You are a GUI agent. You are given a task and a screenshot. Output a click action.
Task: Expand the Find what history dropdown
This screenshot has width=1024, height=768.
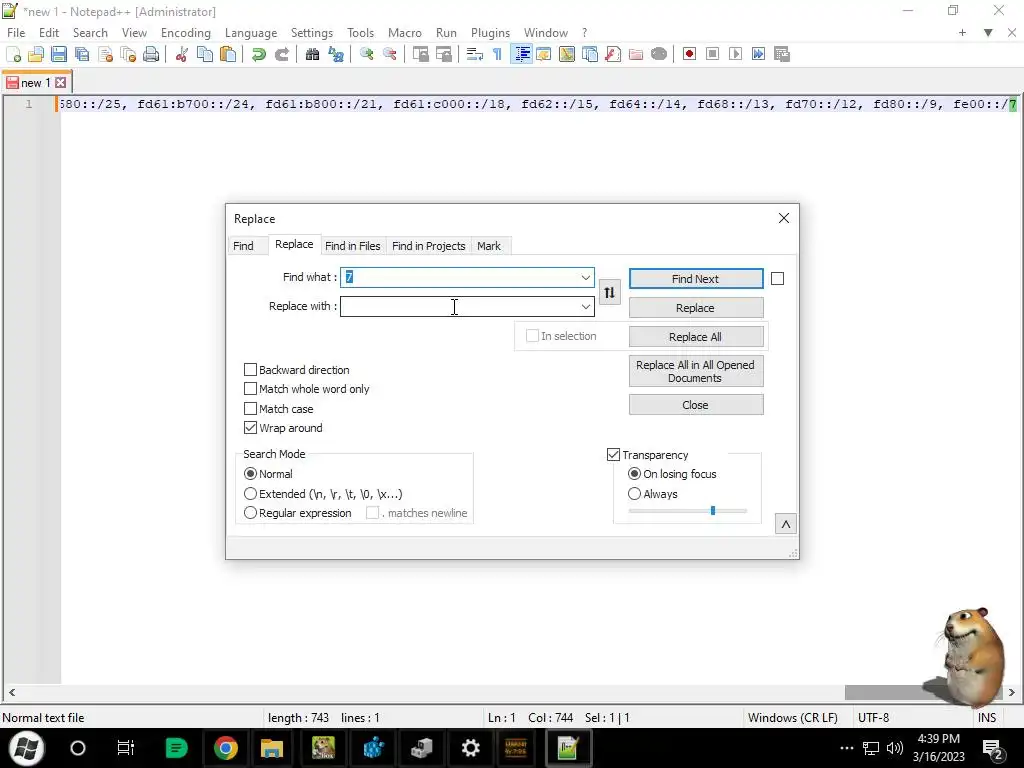(x=586, y=278)
